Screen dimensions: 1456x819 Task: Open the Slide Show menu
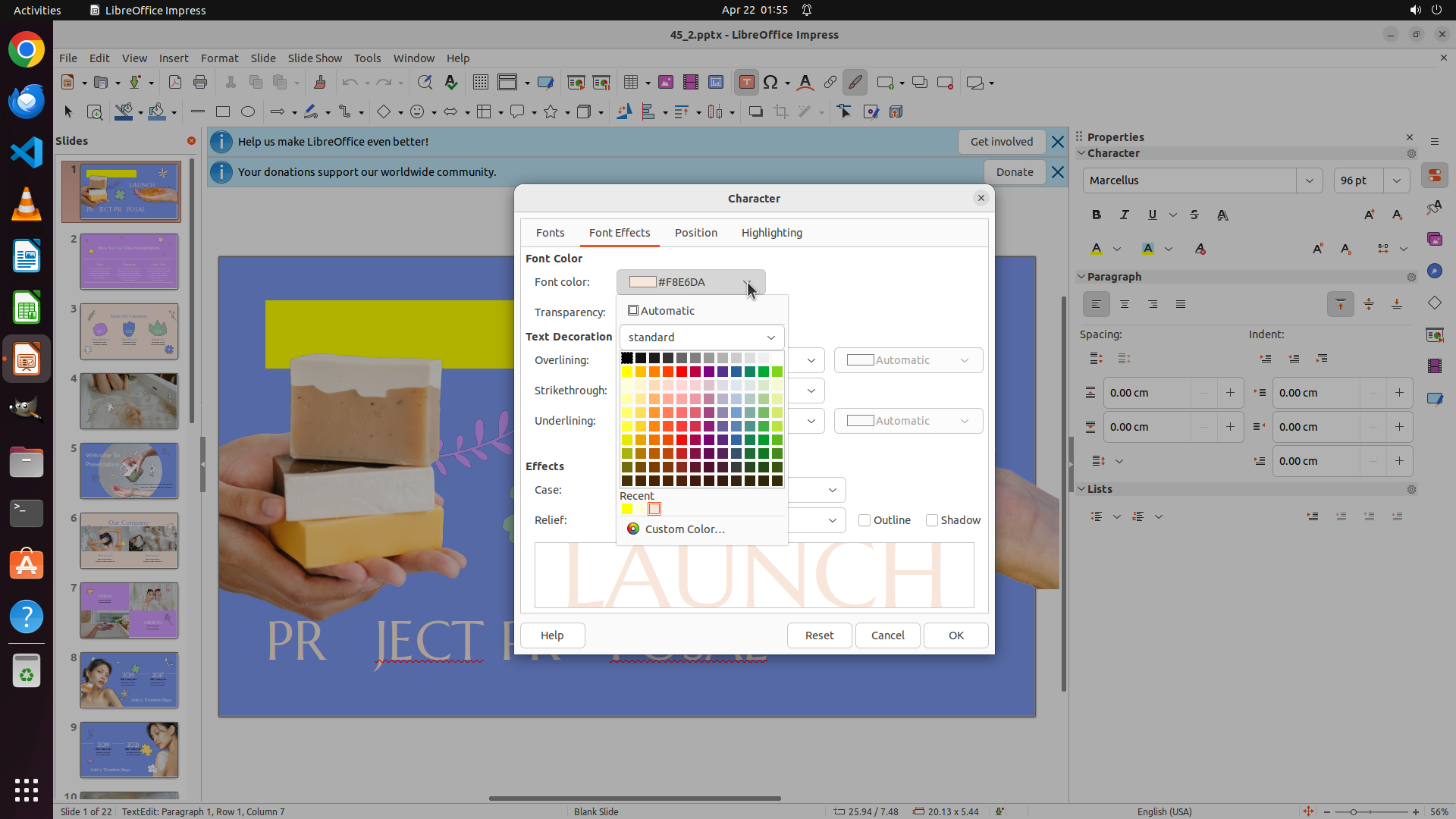click(x=315, y=58)
